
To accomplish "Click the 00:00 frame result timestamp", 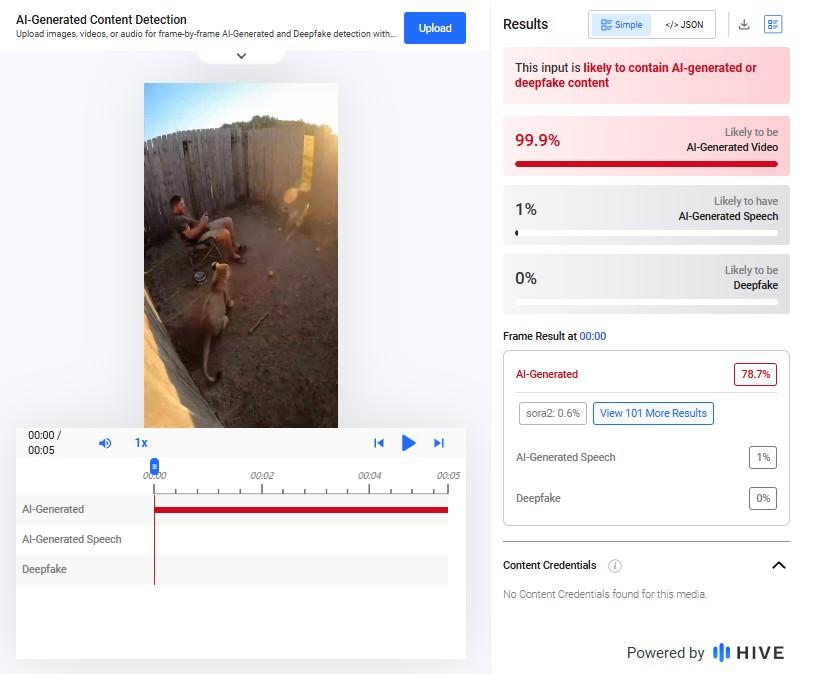I will pos(592,336).
